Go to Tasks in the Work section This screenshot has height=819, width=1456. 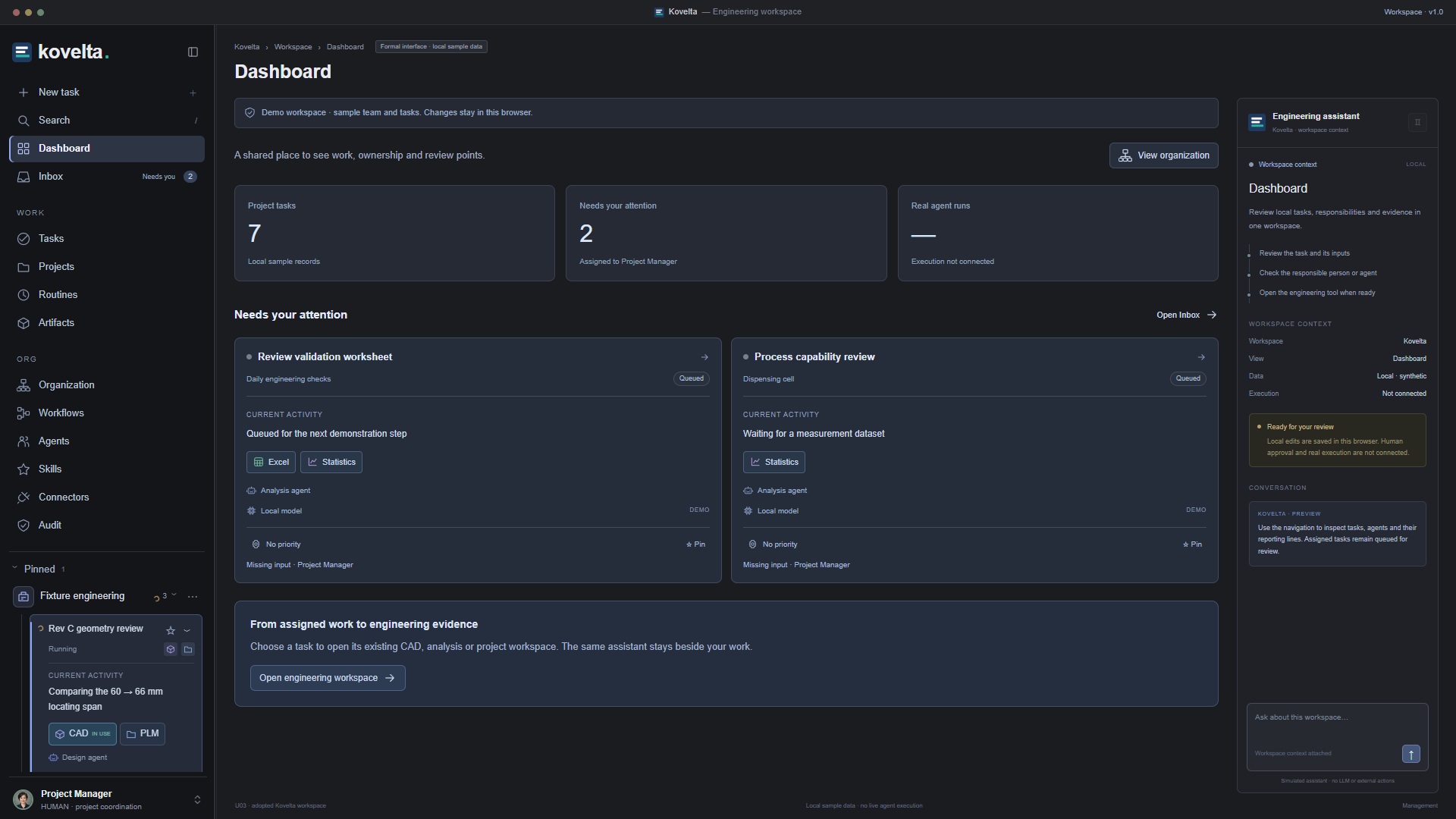coord(107,239)
